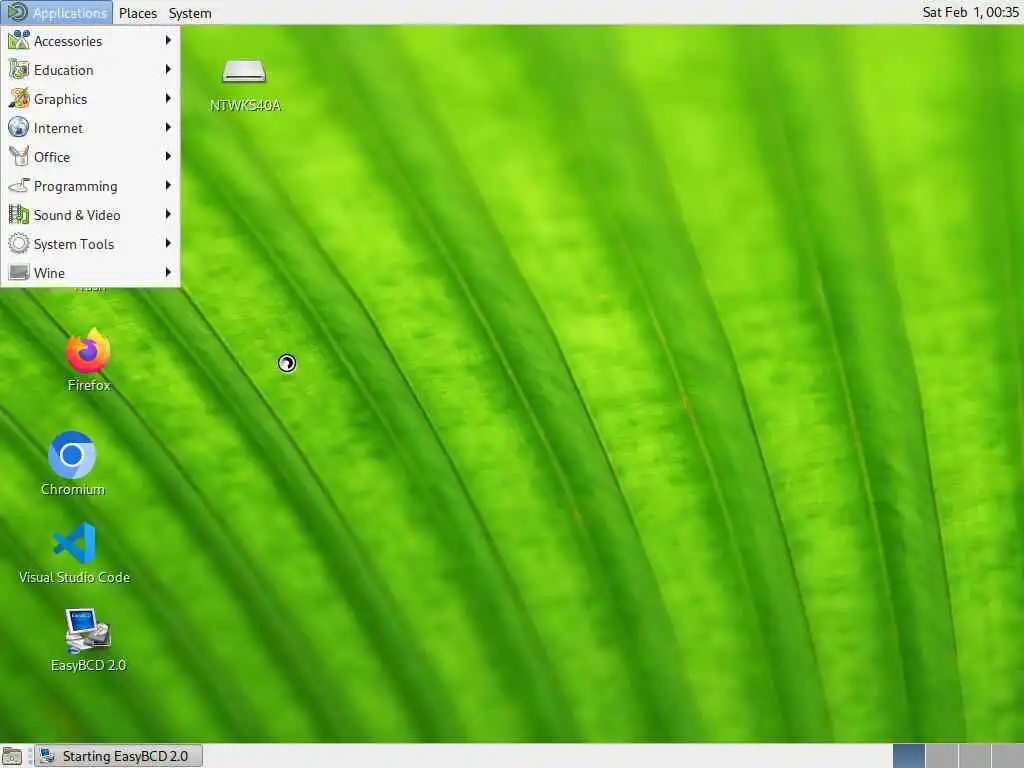Open the System Tools submenu
Viewport: 1024px width, 768px height.
coord(90,244)
